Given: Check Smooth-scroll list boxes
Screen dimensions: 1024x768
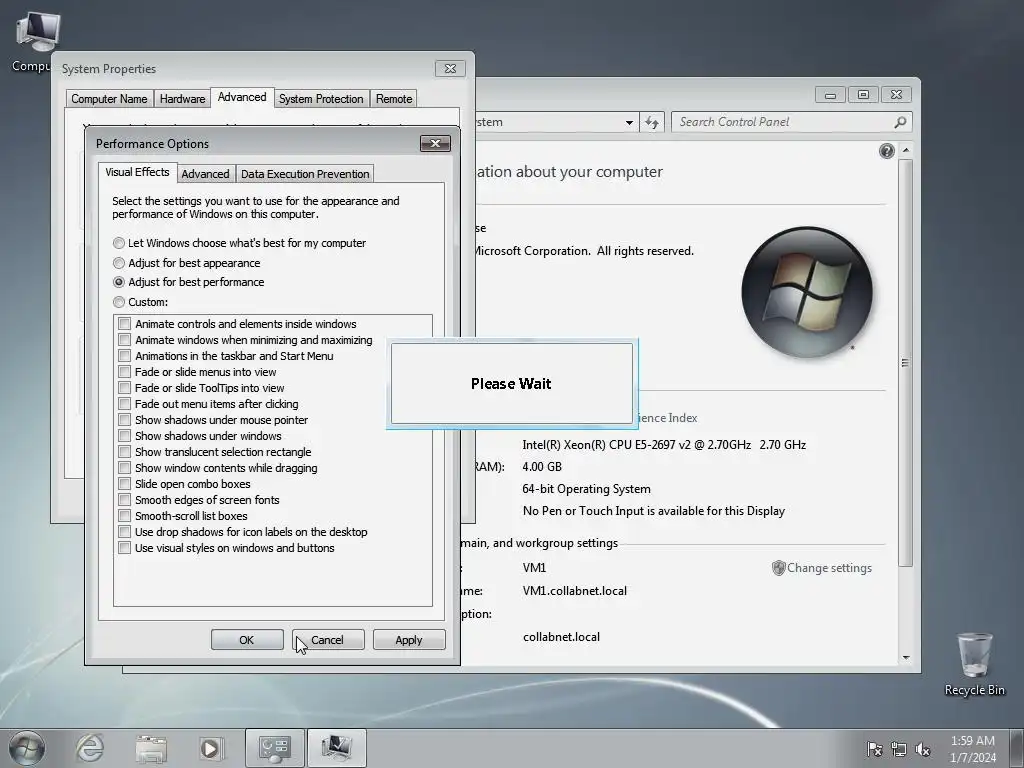Looking at the screenshot, I should pyautogui.click(x=125, y=516).
